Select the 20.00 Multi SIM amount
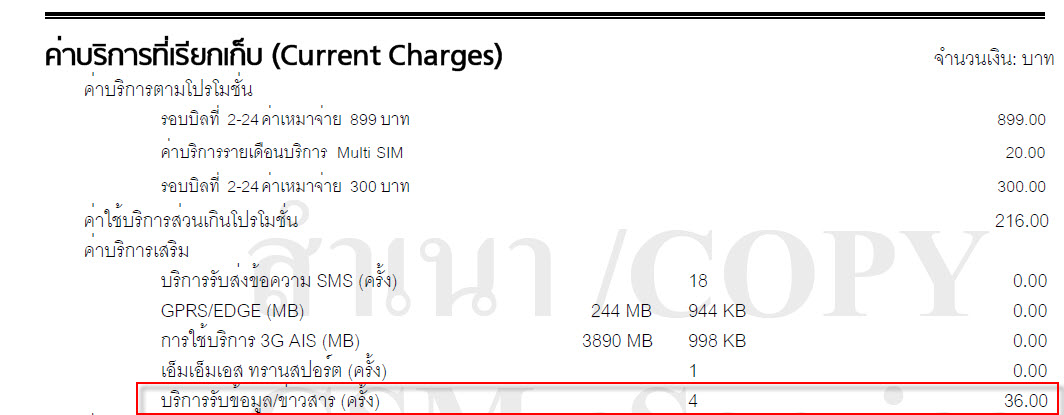The width and height of the screenshot is (1064, 415). tap(1025, 153)
